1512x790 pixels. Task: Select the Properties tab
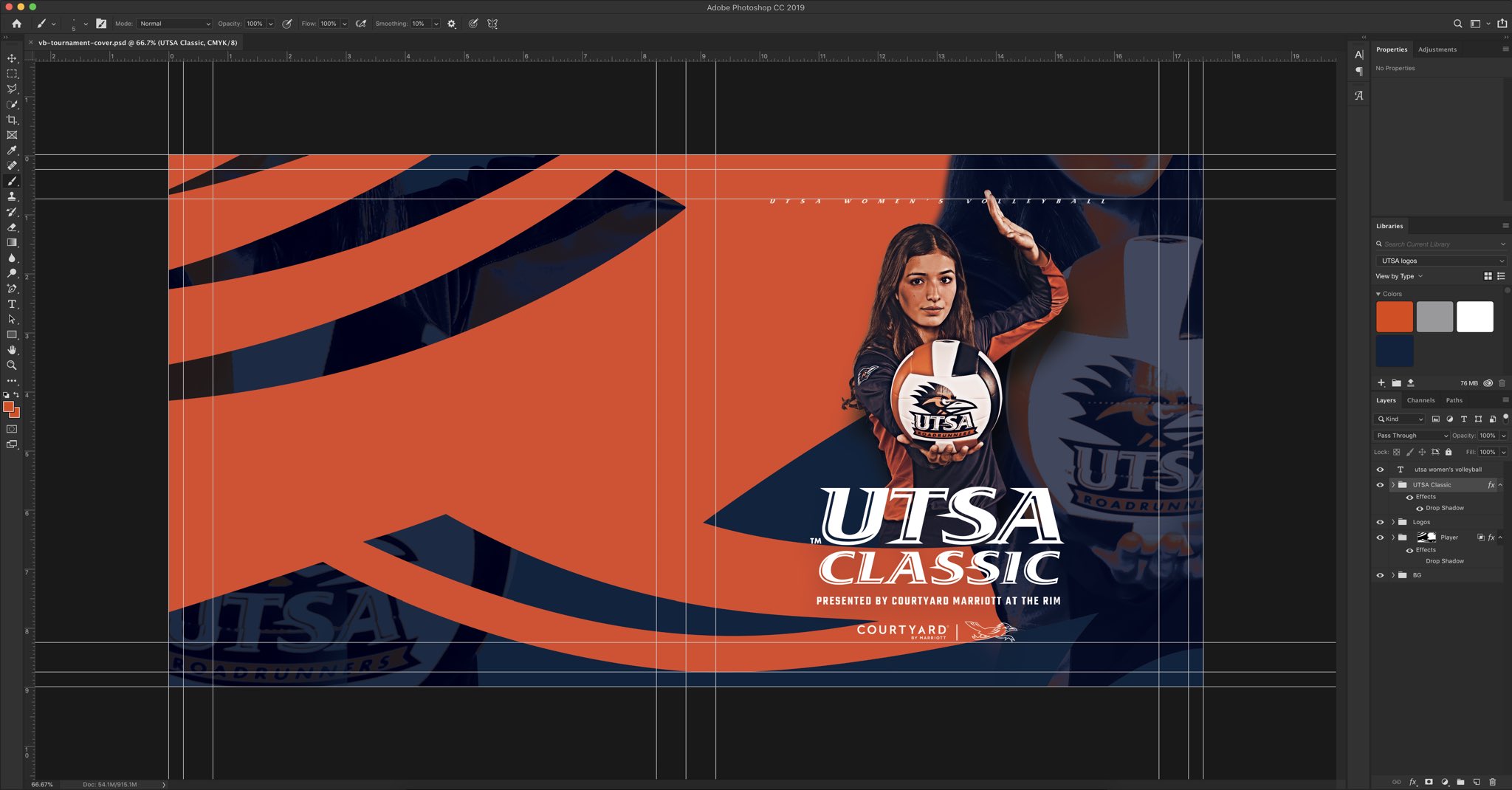point(1392,49)
